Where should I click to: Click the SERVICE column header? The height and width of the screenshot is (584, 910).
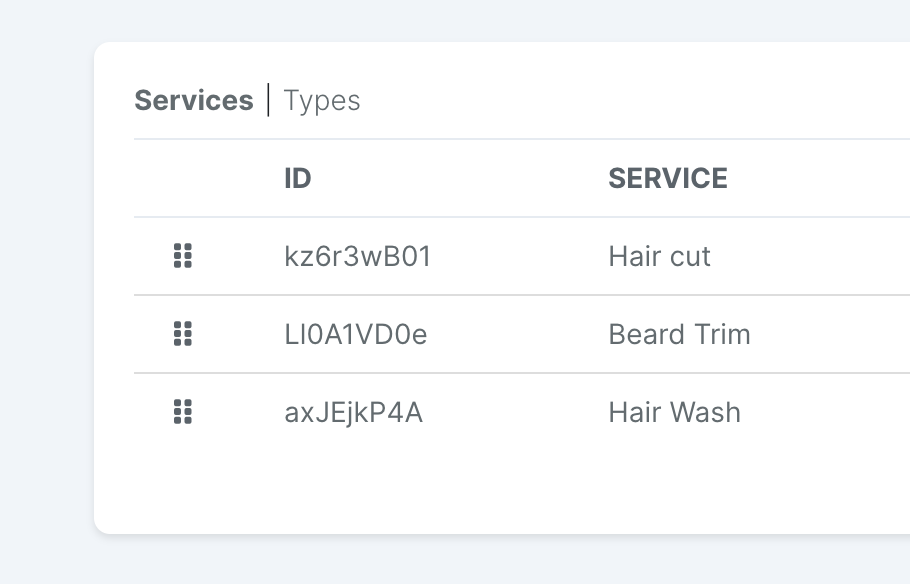(667, 178)
